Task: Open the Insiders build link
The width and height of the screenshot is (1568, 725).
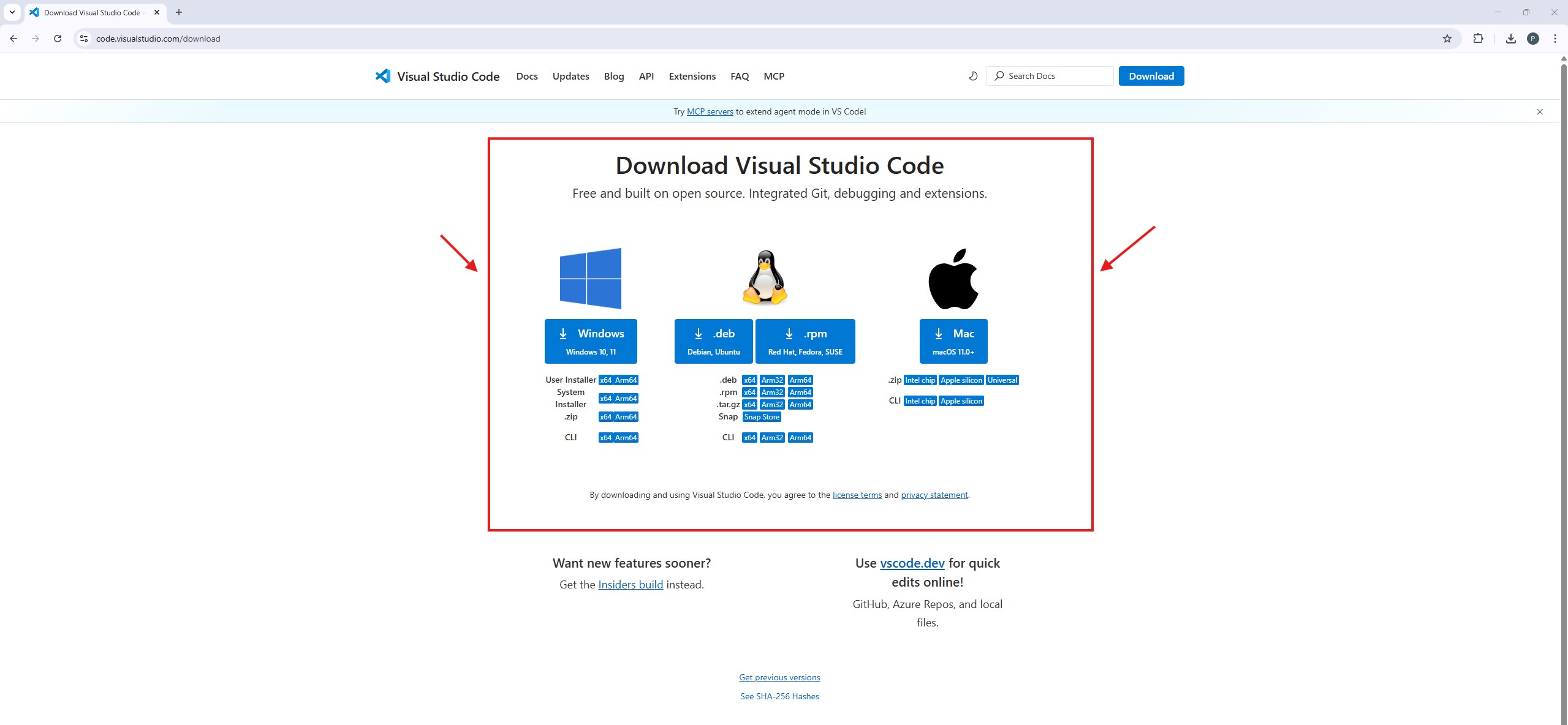Action: 630,585
